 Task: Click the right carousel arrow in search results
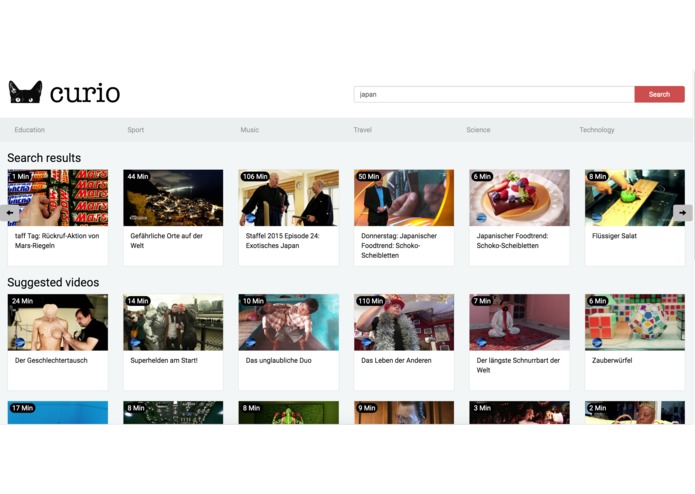point(683,213)
